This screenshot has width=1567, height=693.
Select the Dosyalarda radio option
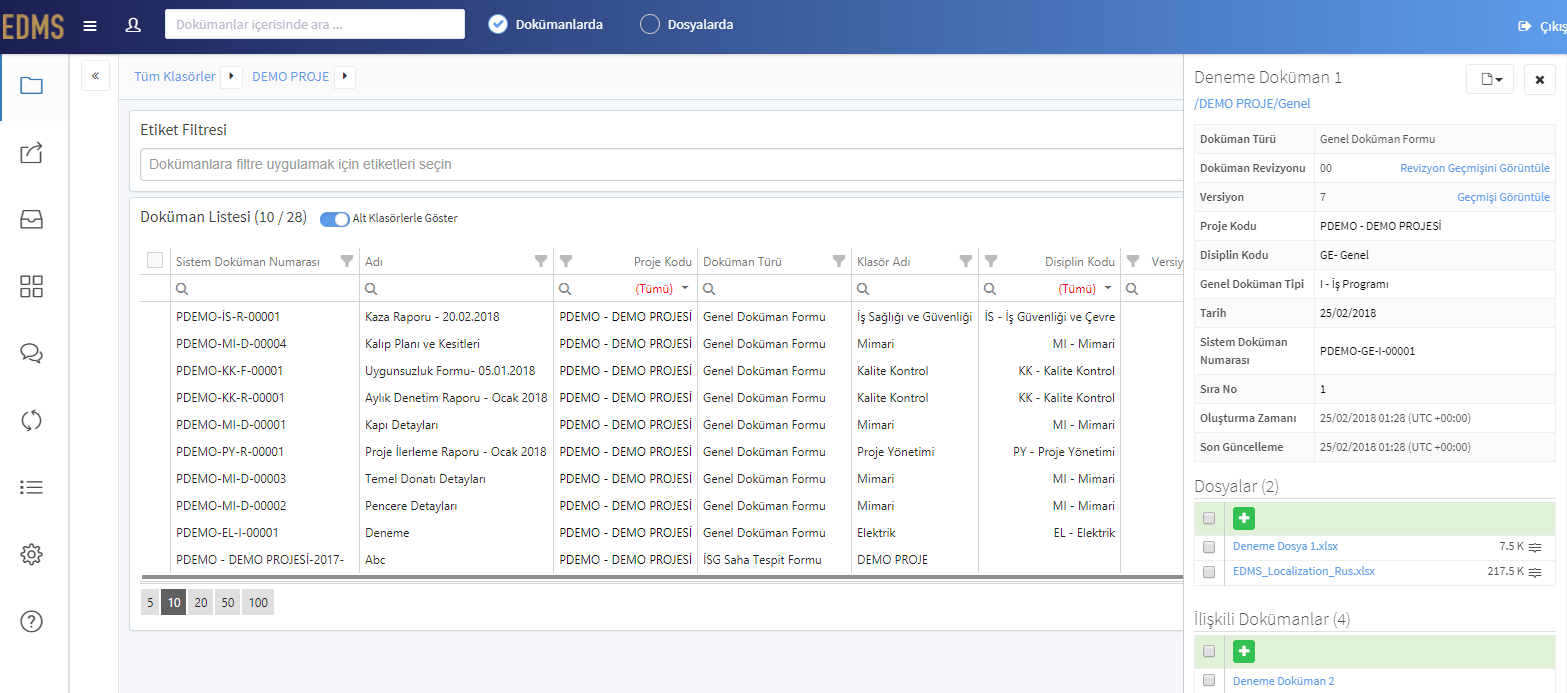[650, 24]
